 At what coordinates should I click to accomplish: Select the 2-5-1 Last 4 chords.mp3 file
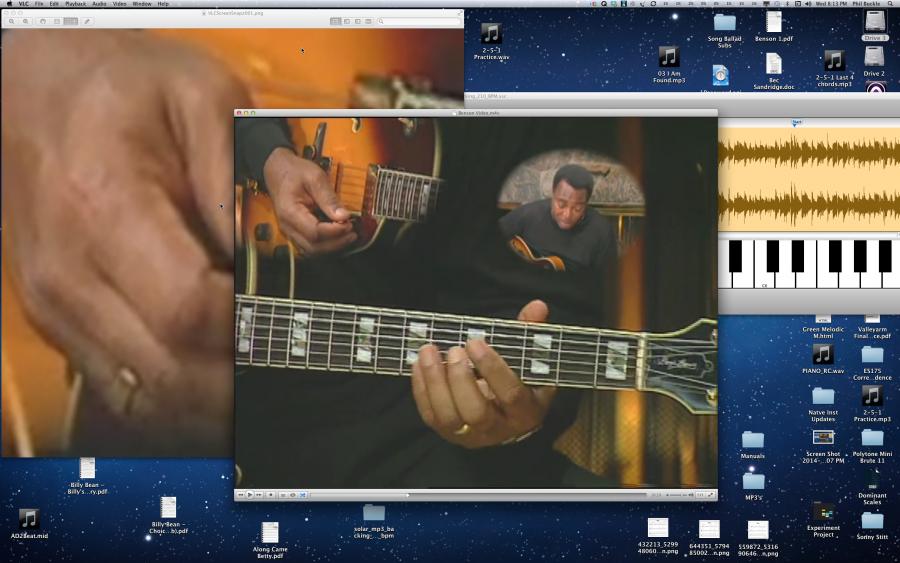pos(834,69)
